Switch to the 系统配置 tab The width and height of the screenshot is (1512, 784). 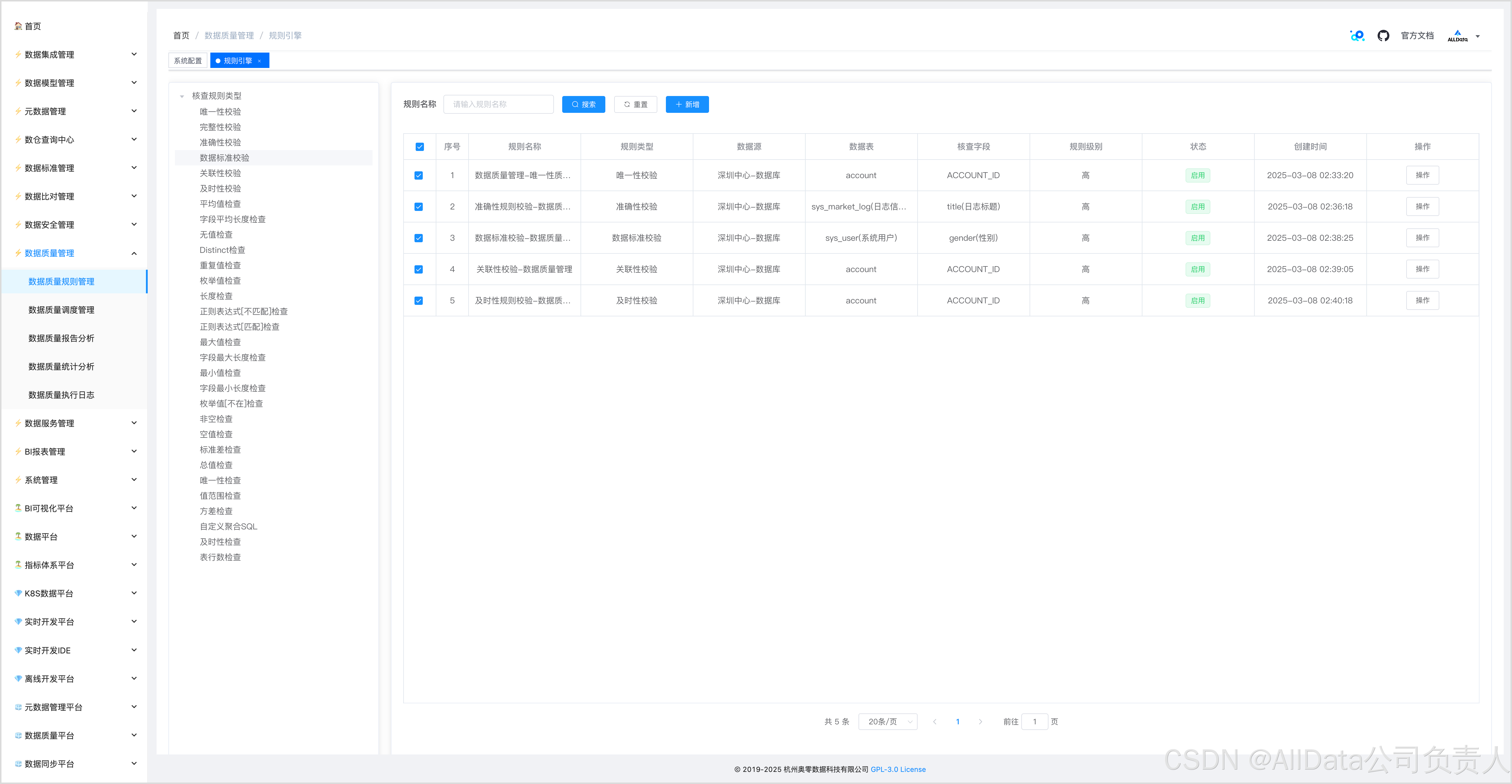[187, 61]
